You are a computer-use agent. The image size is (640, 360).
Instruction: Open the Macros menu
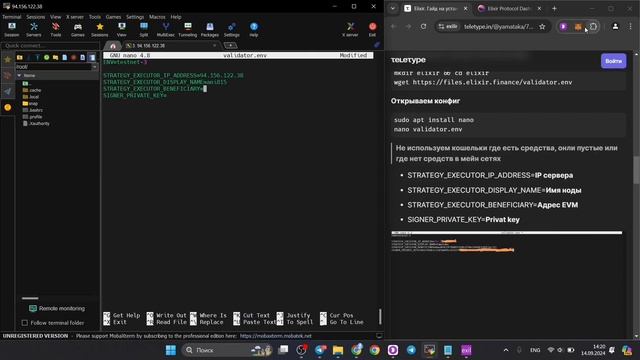(x=157, y=17)
